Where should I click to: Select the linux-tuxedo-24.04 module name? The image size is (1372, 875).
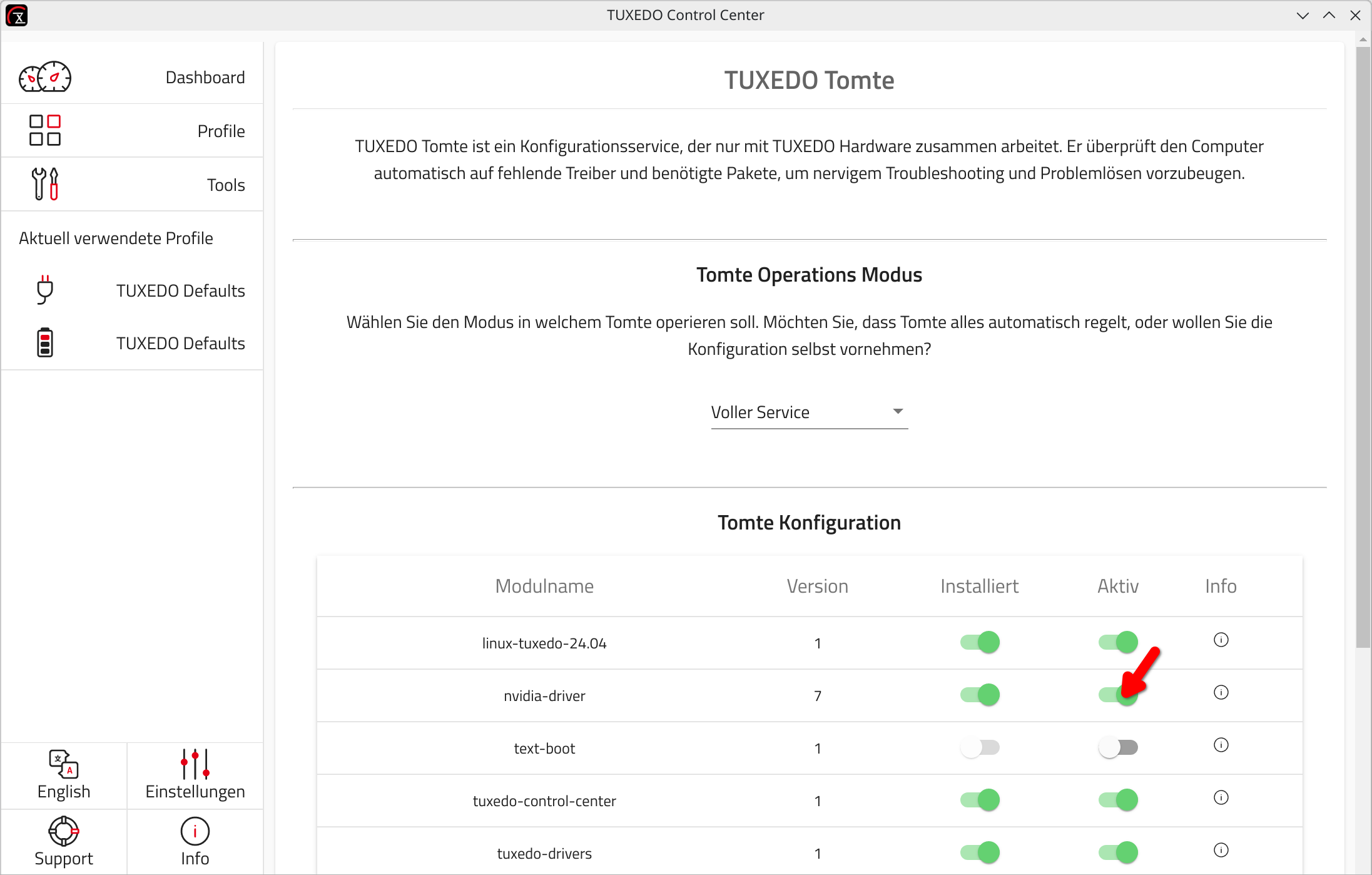(544, 643)
